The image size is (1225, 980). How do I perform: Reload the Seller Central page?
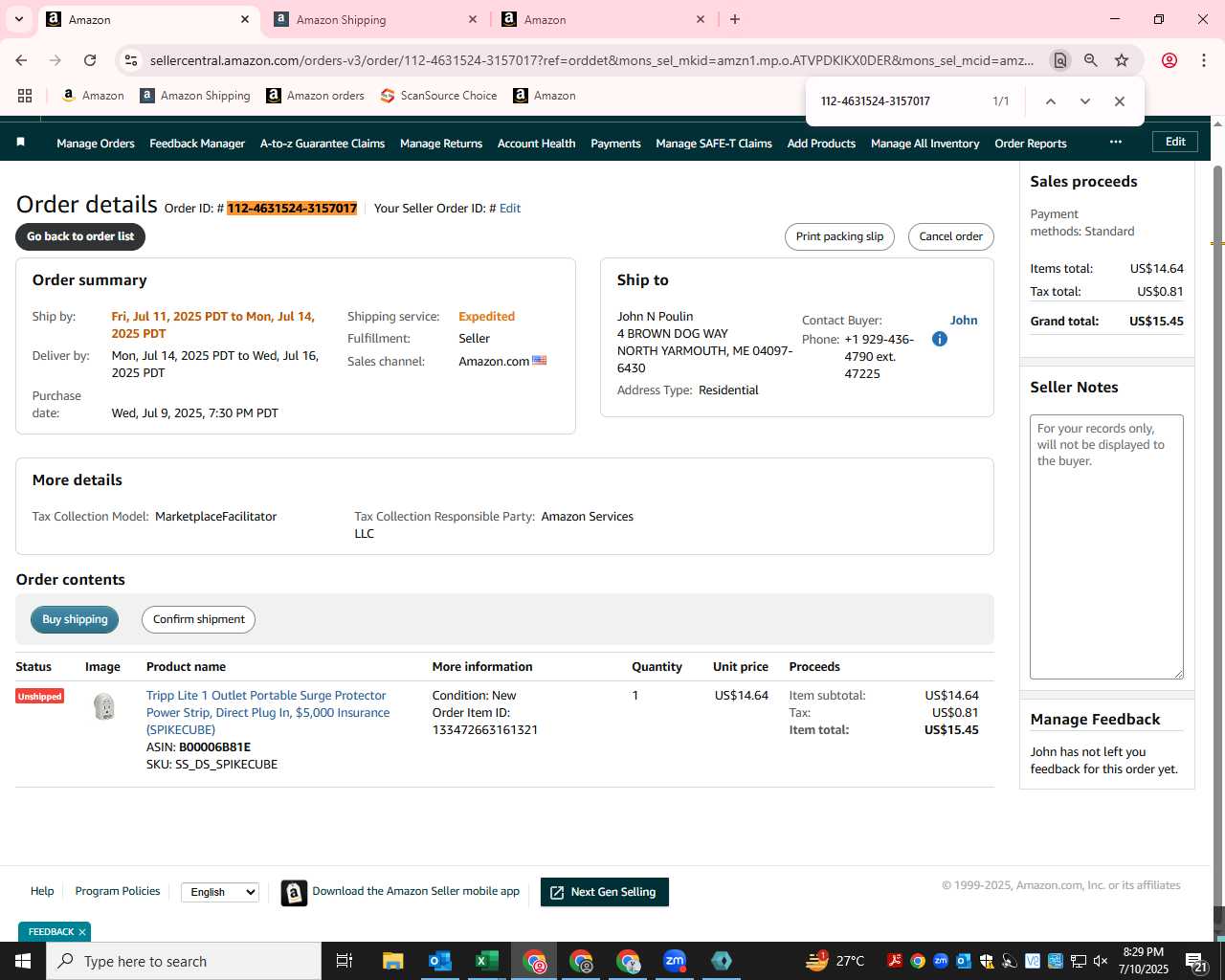[x=90, y=60]
